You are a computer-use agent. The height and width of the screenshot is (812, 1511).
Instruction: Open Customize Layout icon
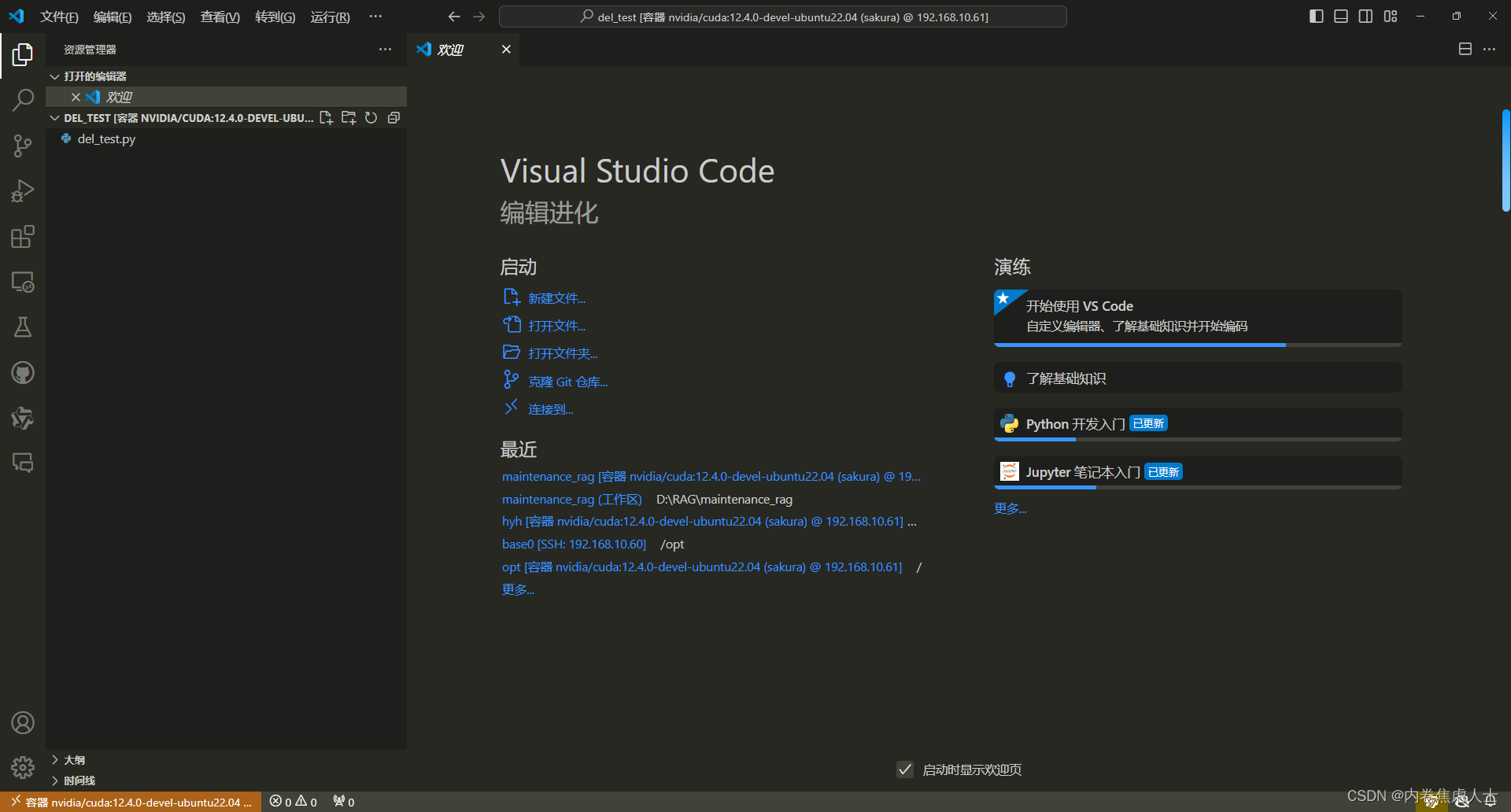[1391, 17]
